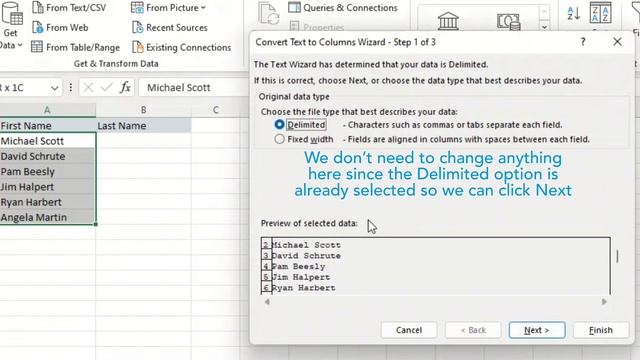
Task: Expand the Name Box dropdown
Action: coord(54,88)
